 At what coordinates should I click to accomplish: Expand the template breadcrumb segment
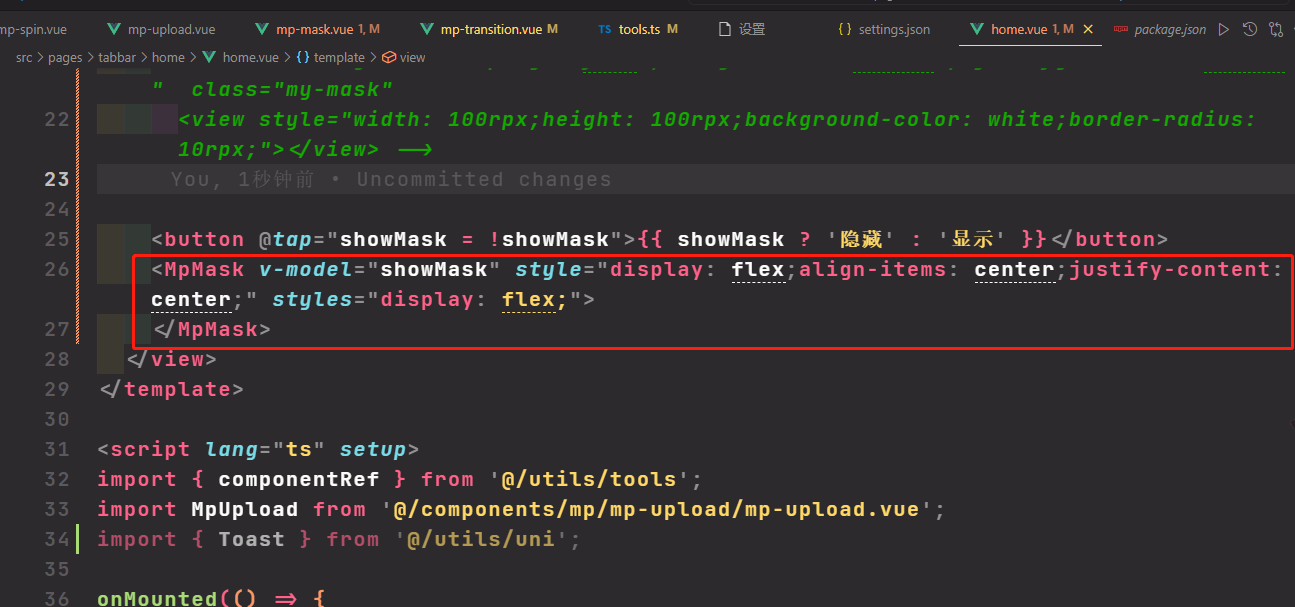(339, 58)
